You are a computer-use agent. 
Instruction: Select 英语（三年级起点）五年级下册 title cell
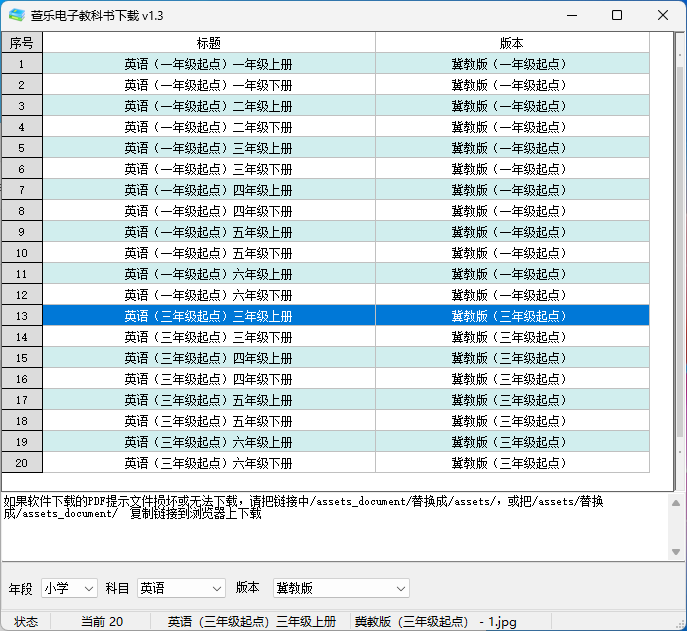point(209,421)
